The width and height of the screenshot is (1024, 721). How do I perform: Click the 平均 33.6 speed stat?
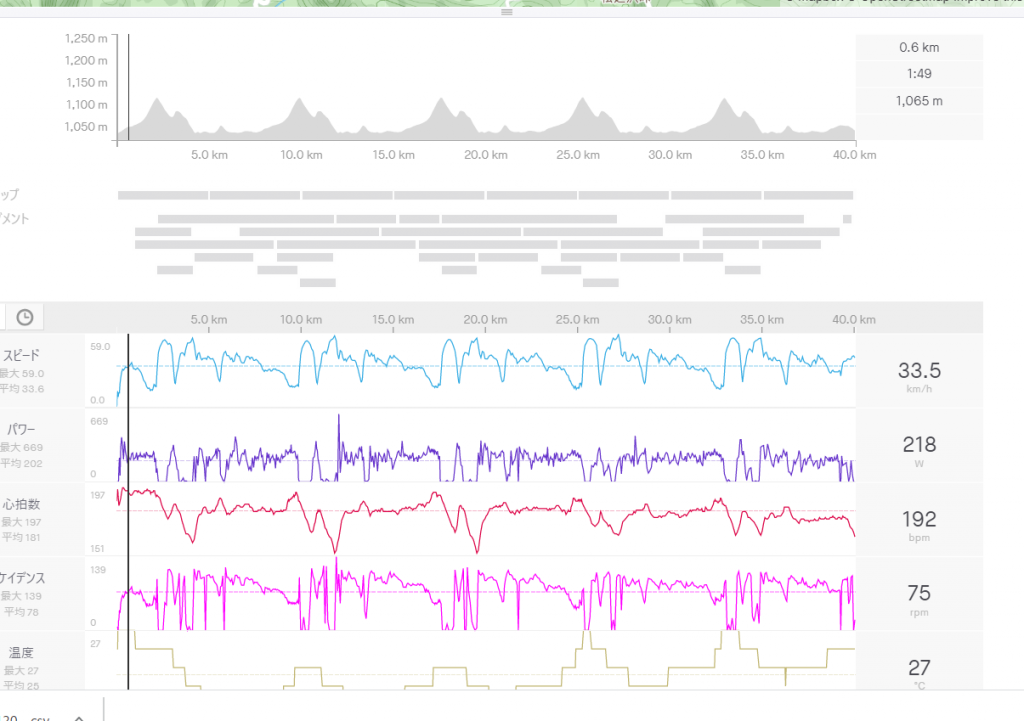pyautogui.click(x=22, y=389)
